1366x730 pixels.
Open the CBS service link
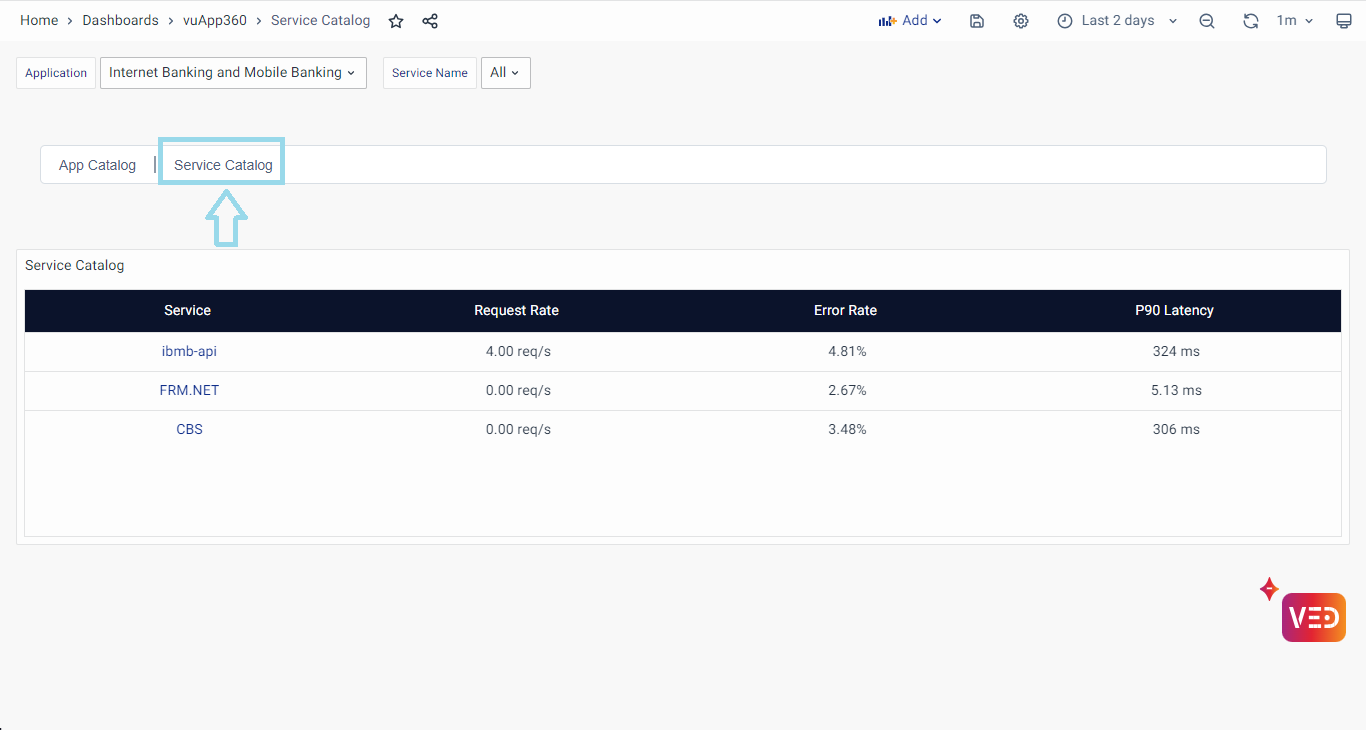(189, 430)
